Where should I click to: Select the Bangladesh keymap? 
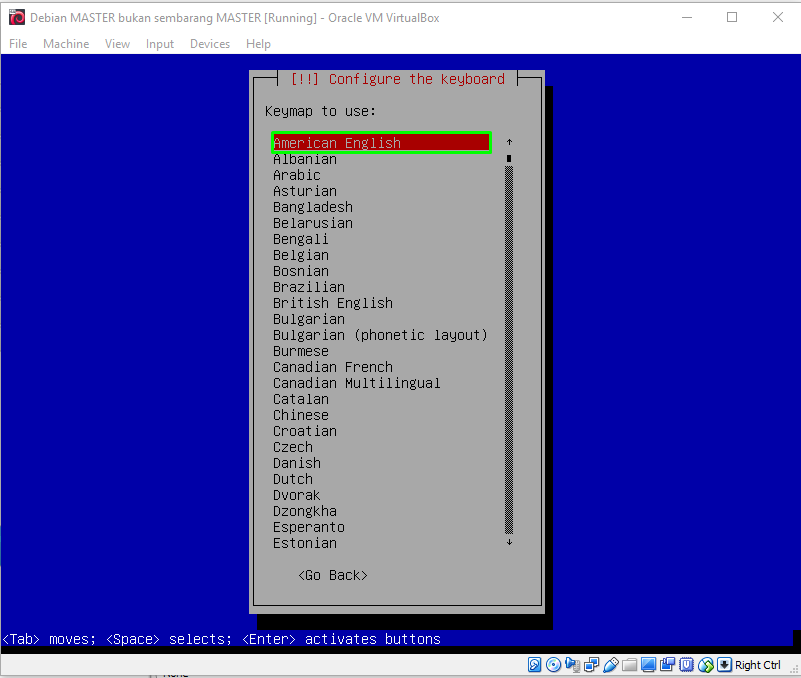(313, 207)
